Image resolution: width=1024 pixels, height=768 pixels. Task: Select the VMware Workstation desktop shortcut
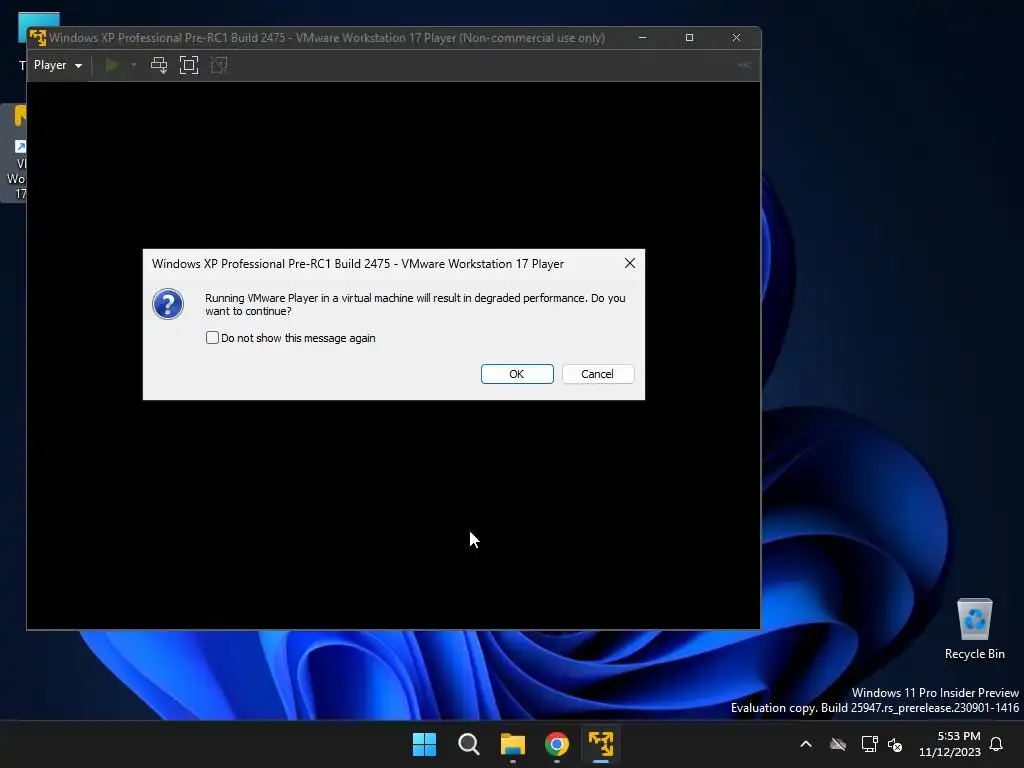(x=14, y=153)
